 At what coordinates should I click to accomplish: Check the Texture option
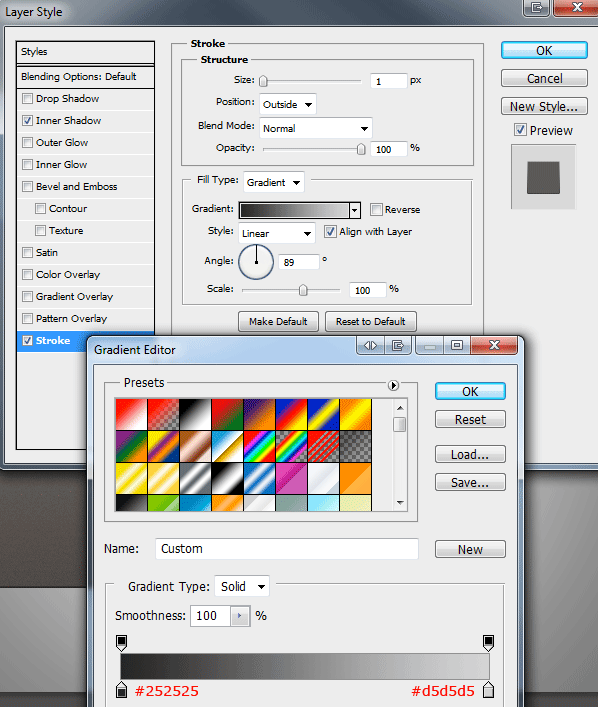click(x=41, y=230)
